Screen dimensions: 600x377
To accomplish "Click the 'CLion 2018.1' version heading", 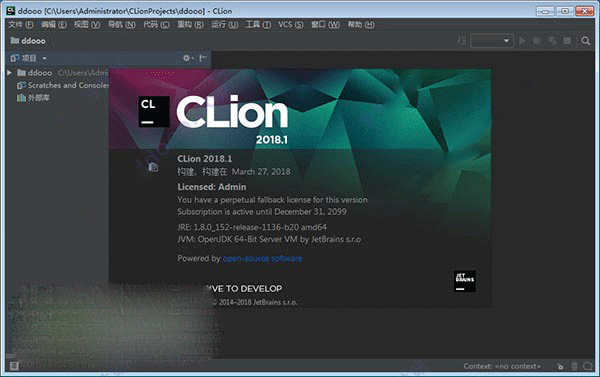I will point(205,159).
